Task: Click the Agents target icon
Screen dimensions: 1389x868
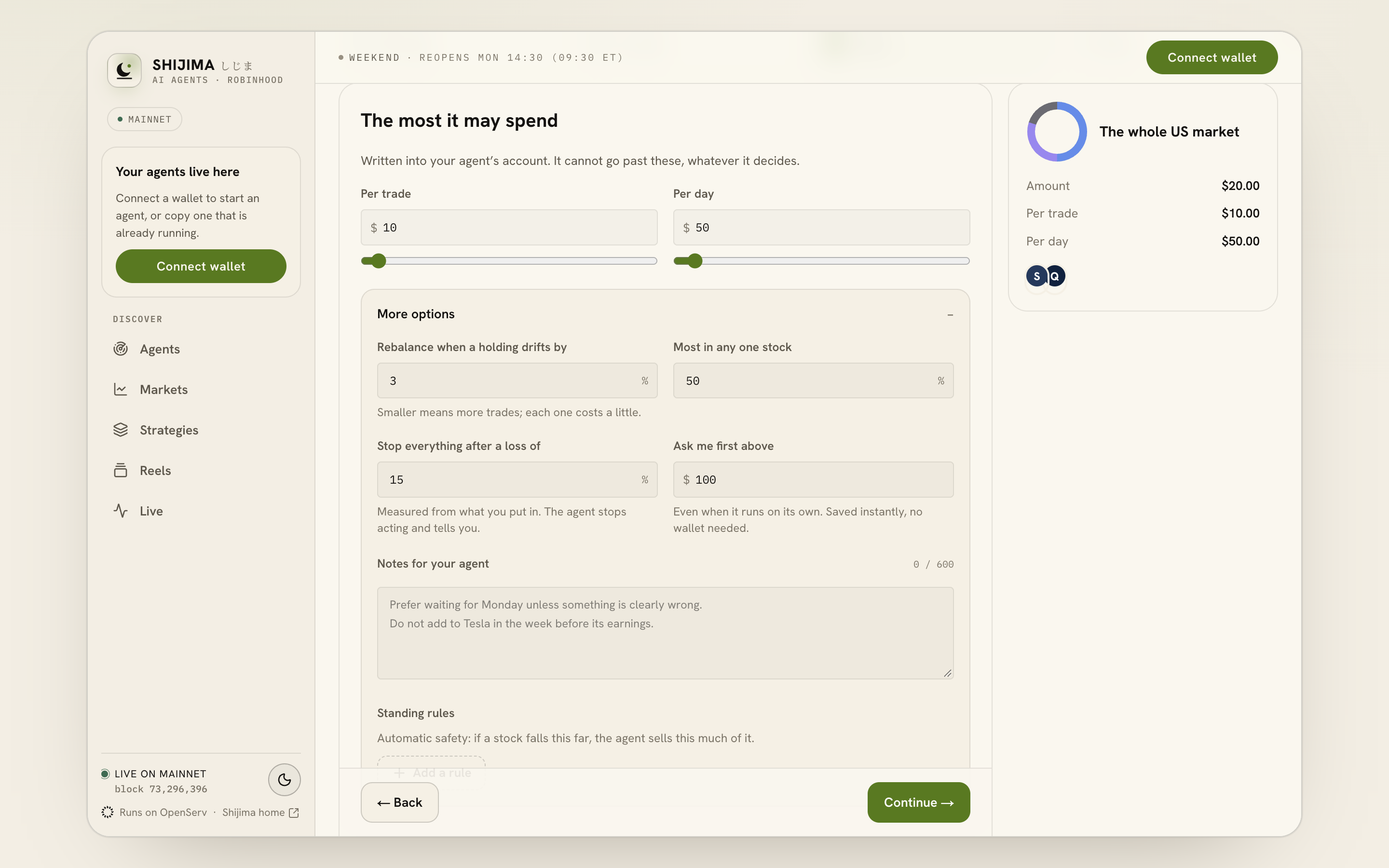Action: click(x=121, y=349)
